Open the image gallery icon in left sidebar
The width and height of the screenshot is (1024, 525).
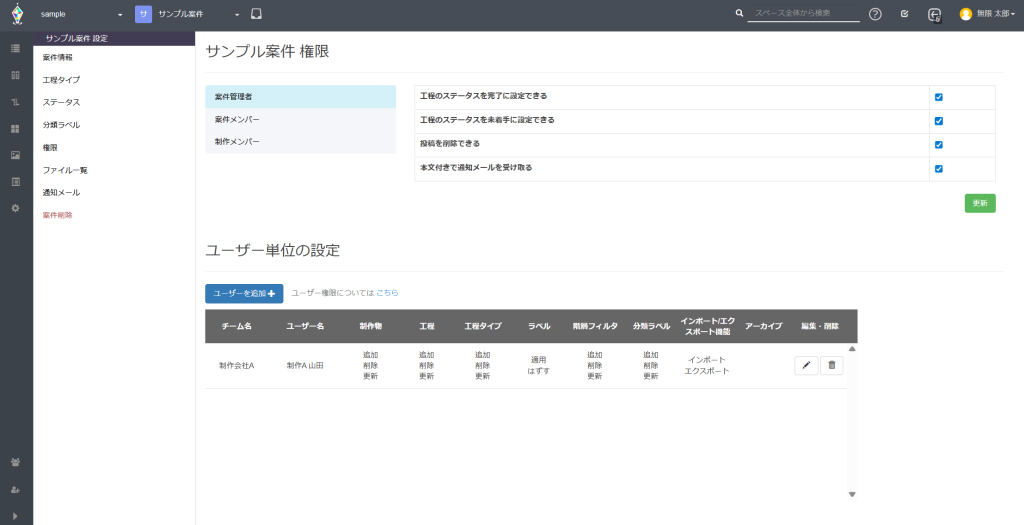15,155
